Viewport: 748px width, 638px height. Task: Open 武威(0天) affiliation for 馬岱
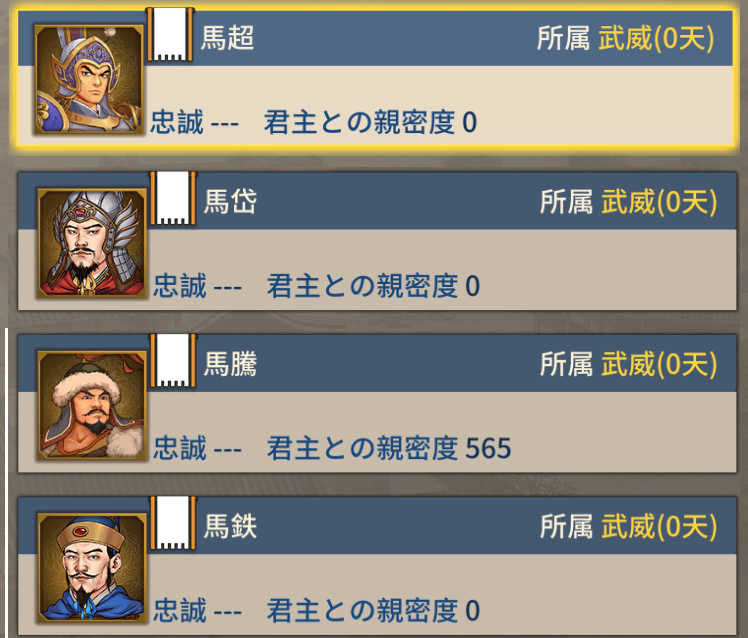659,202
